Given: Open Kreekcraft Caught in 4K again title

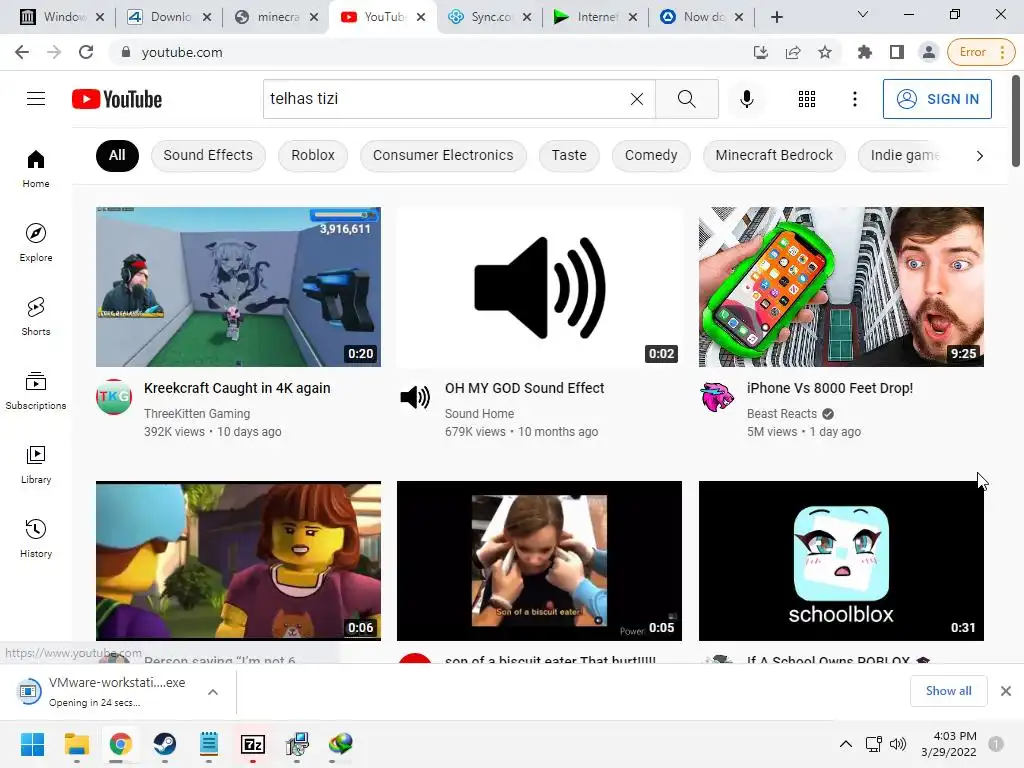Looking at the screenshot, I should pos(237,388).
